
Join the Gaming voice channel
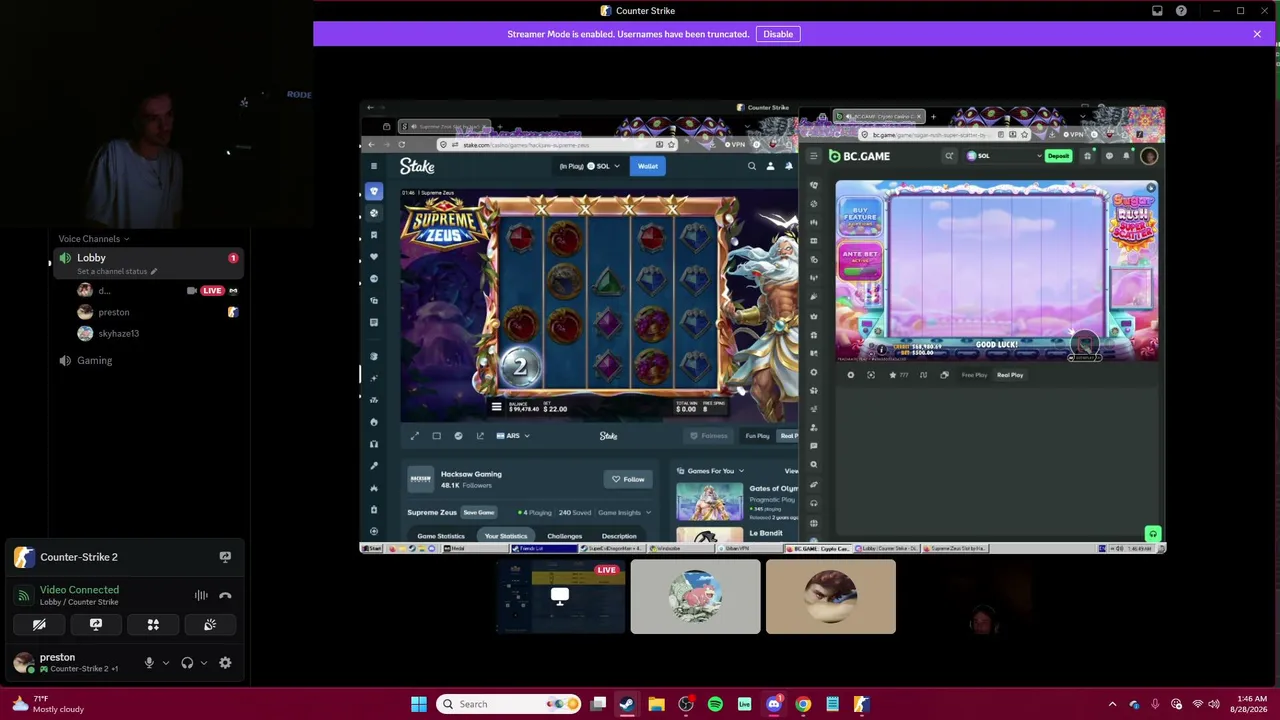pyautogui.click(x=94, y=360)
